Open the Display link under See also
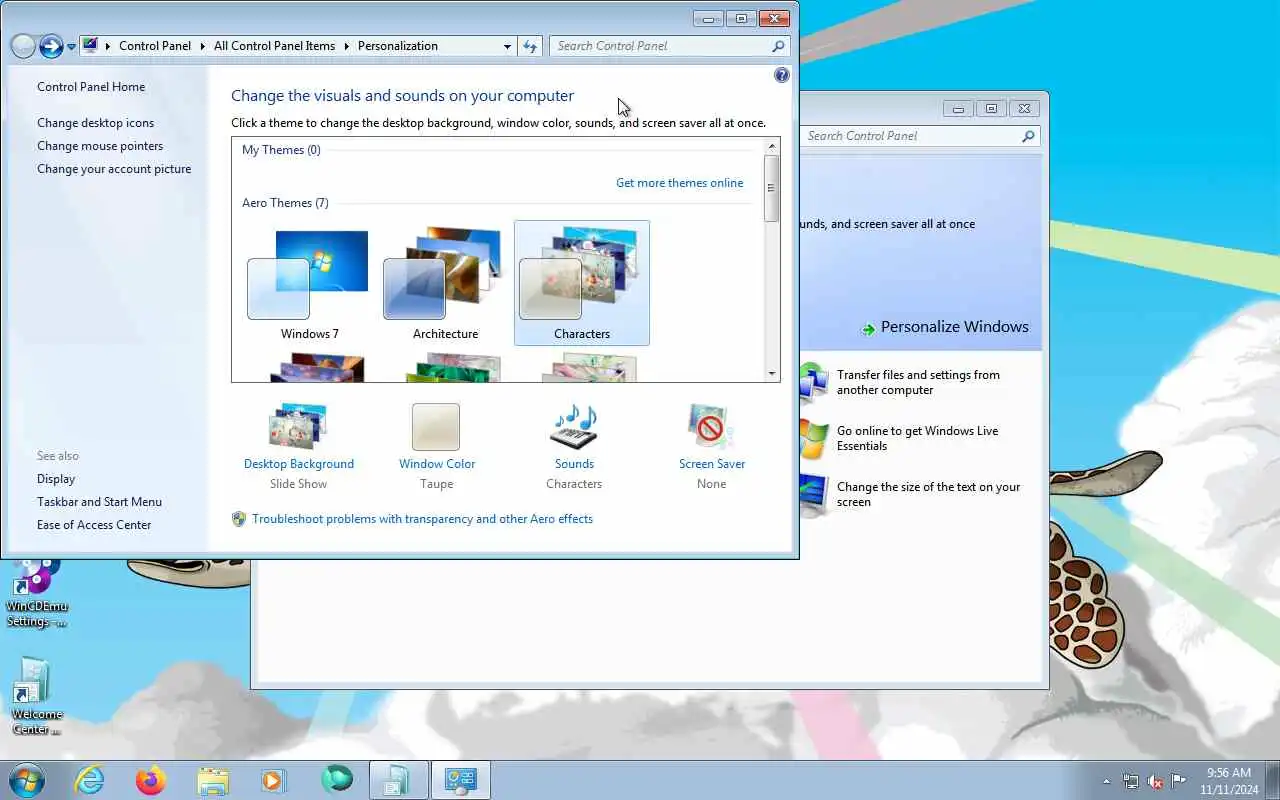This screenshot has width=1280, height=800. (56, 479)
